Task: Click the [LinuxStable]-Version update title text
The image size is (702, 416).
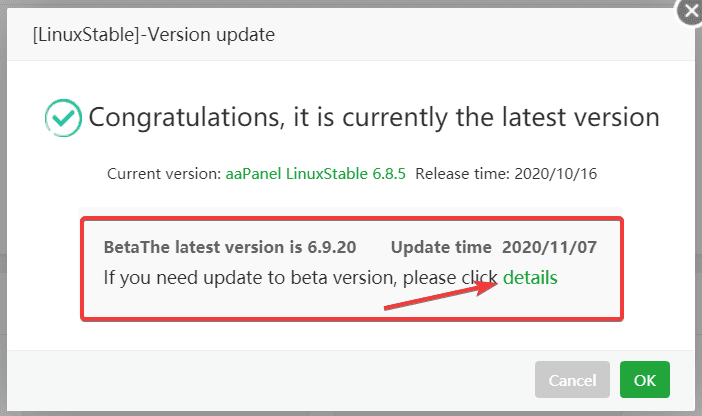Action: point(154,35)
